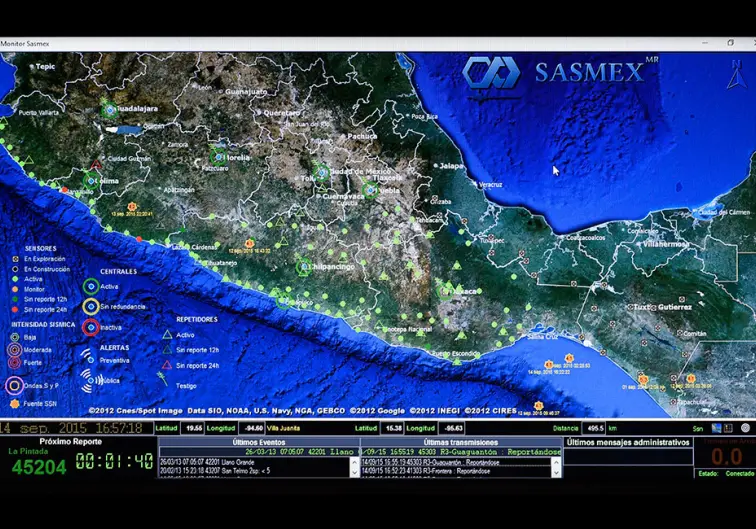Click the Distancia 495.5 km field
The width and height of the screenshot is (756, 529).
(x=594, y=428)
